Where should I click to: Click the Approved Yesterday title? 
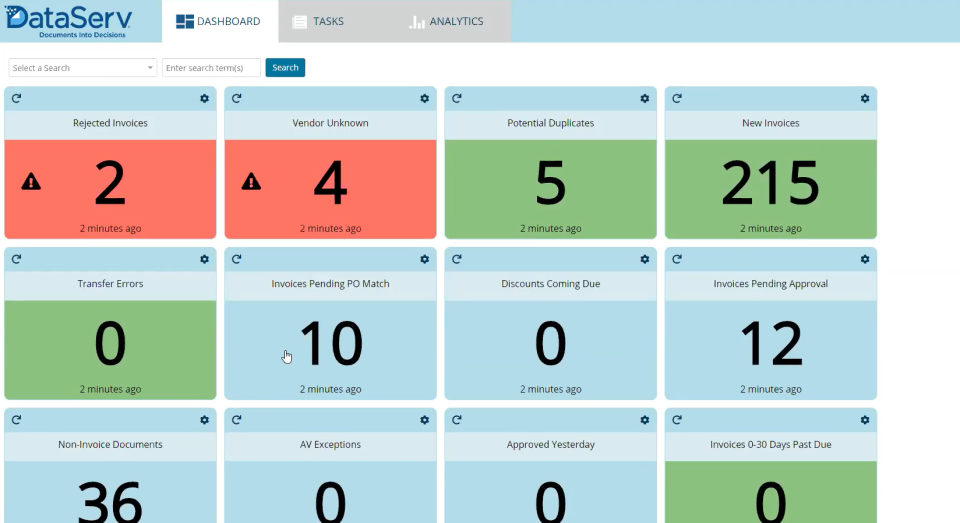pos(550,445)
